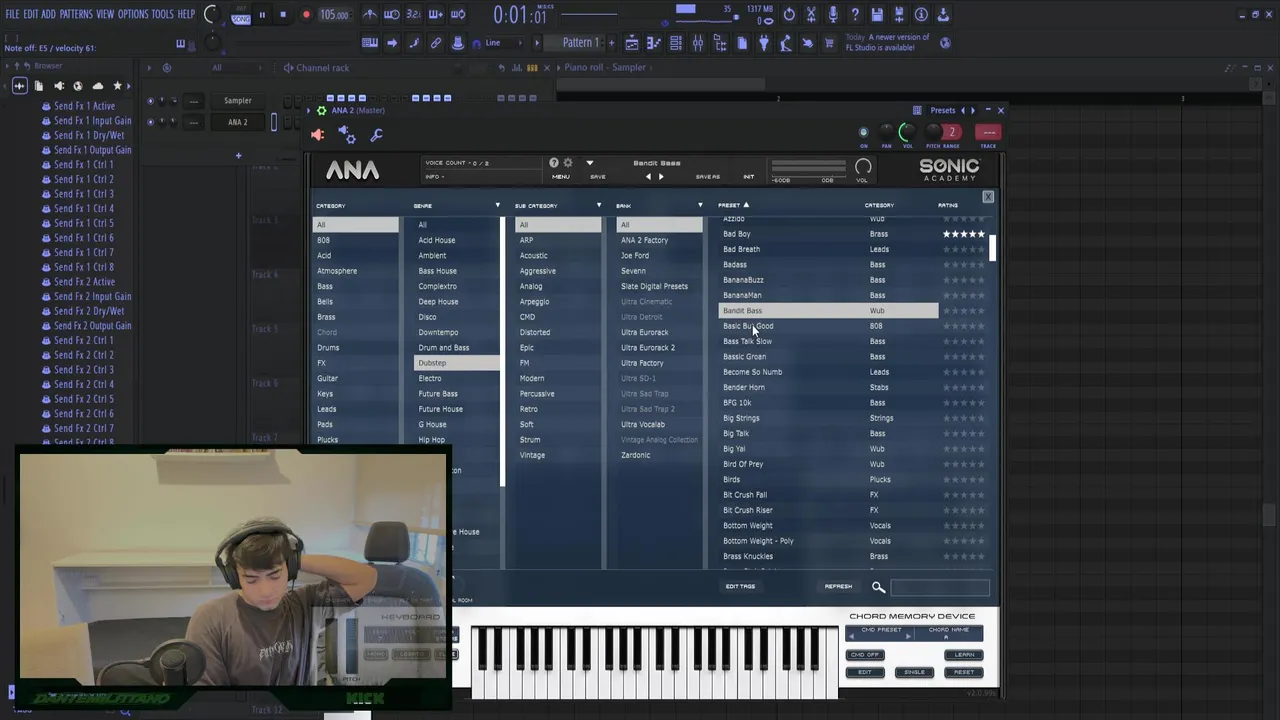Toggle typing keyboard to piano icon
The height and width of the screenshot is (720, 1280).
click(370, 43)
